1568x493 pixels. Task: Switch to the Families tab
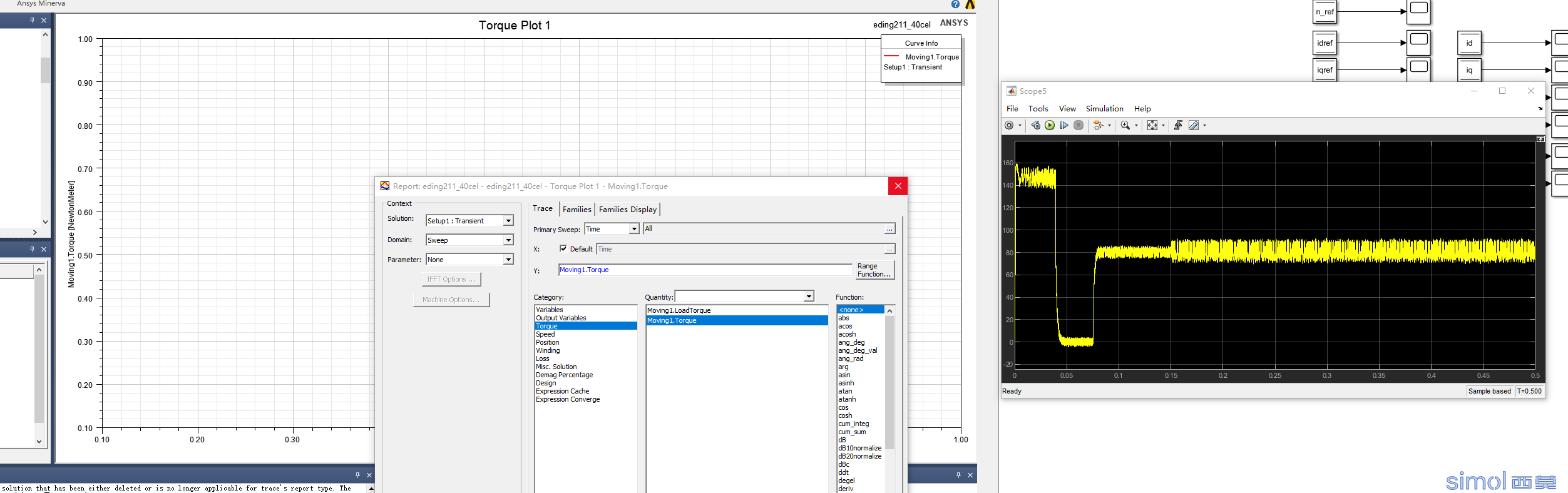[x=576, y=210]
